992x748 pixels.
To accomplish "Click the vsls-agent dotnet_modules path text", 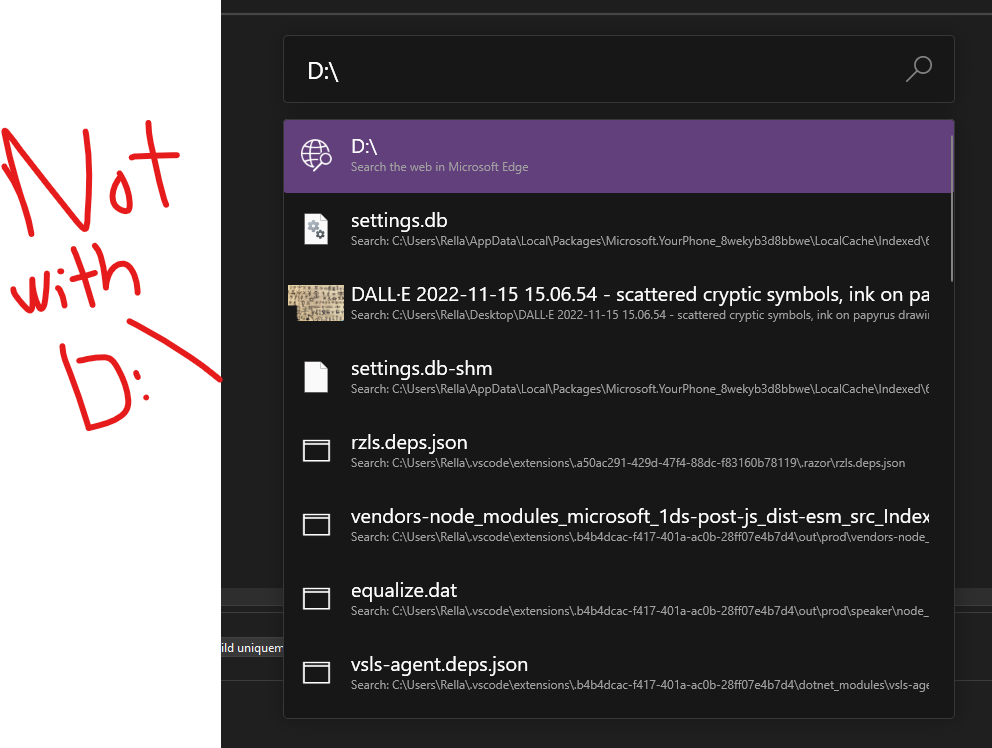I will 640,685.
